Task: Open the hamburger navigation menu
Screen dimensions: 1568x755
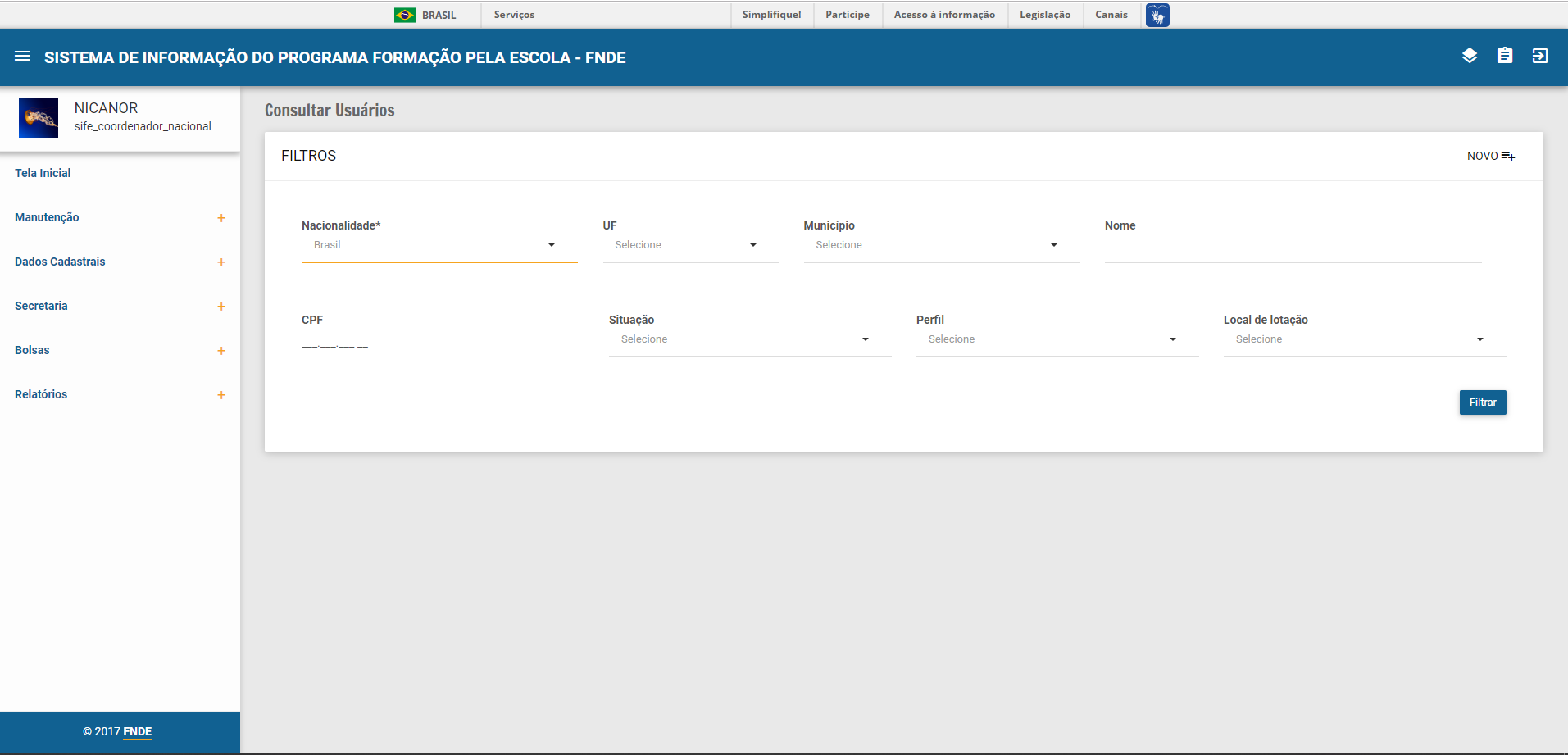Action: pos(22,57)
